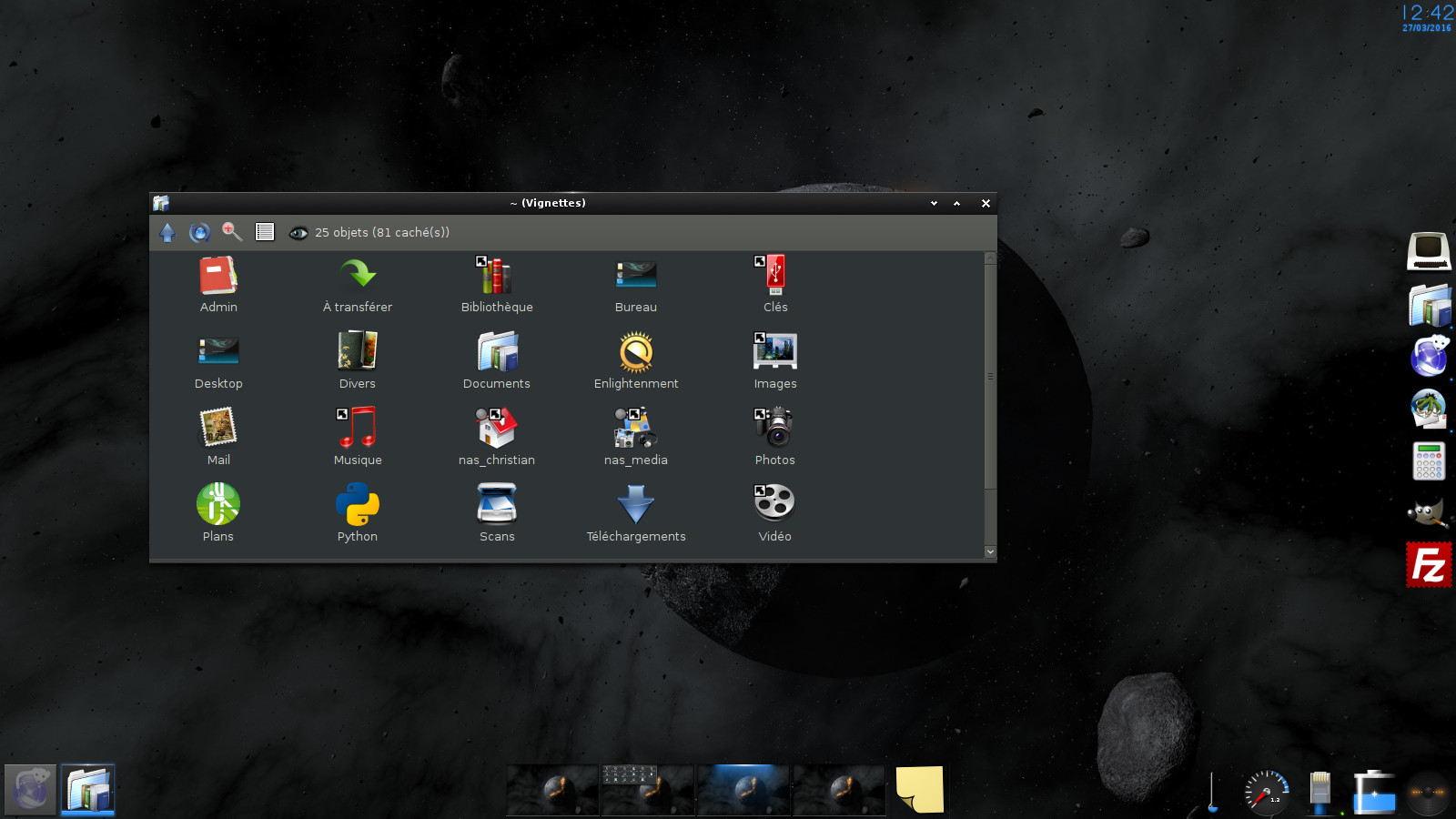This screenshot has height=819, width=1456.
Task: Switch to the fourth virtual desktop thumbnail
Action: point(839,790)
